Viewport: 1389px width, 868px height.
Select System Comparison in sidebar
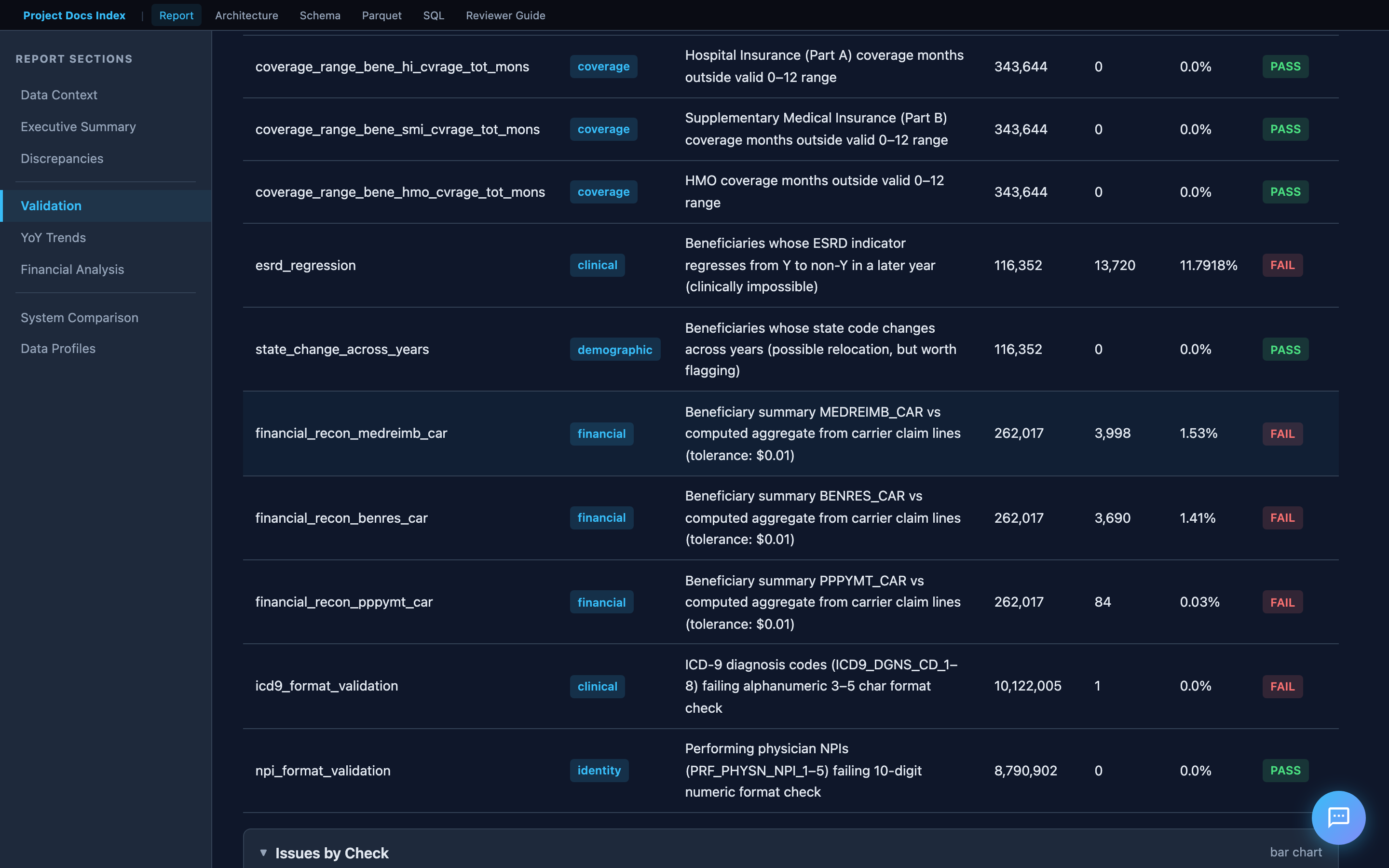[x=79, y=317]
